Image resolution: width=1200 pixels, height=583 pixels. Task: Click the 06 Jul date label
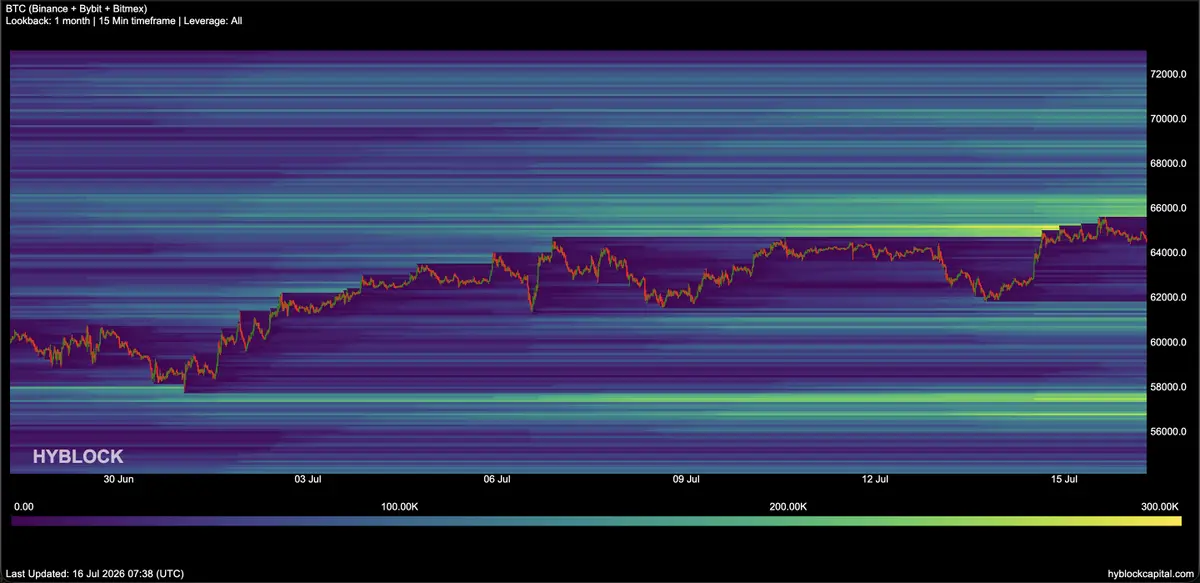[497, 480]
